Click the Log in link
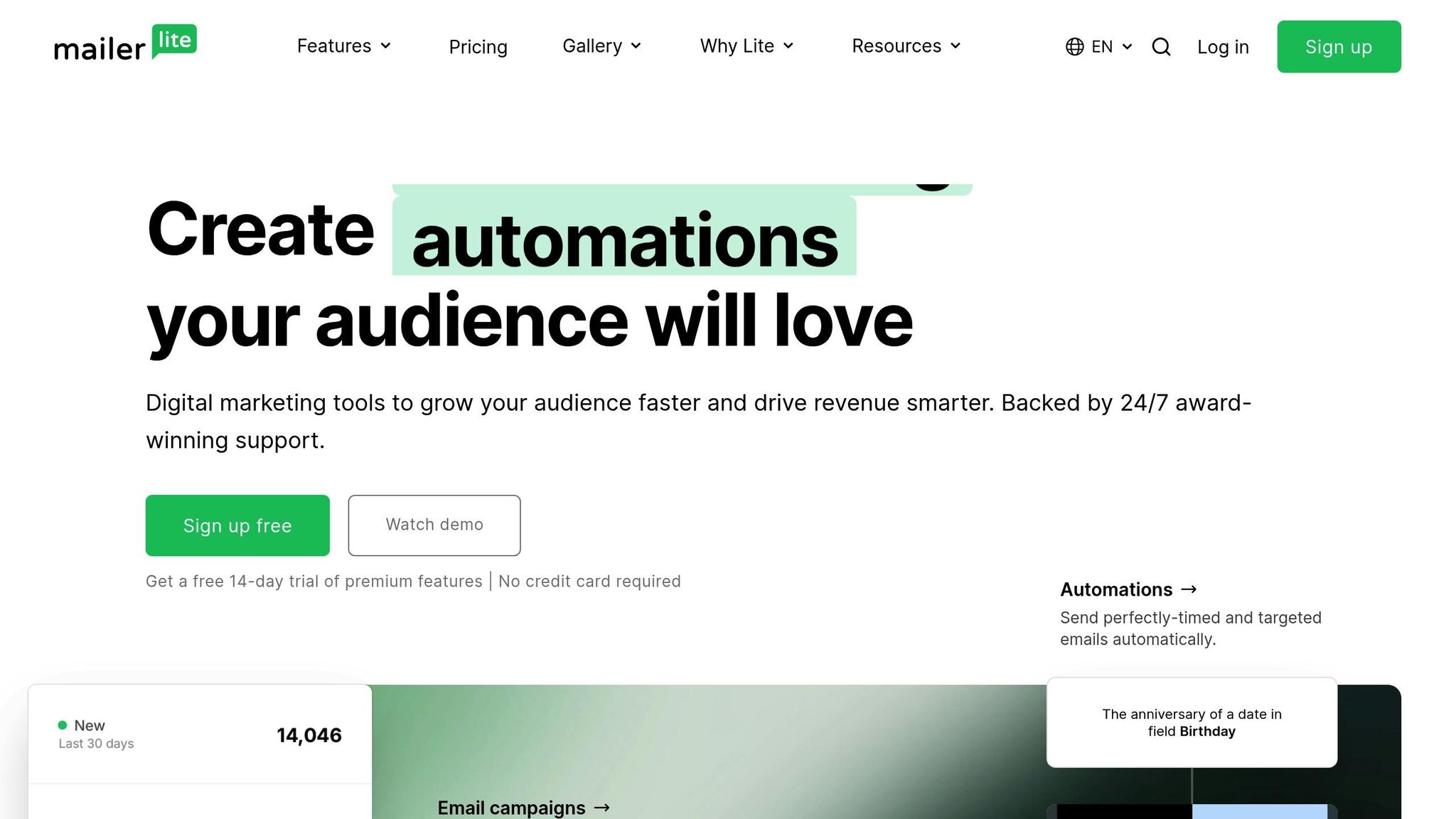Viewport: 1456px width, 819px height. tap(1223, 47)
